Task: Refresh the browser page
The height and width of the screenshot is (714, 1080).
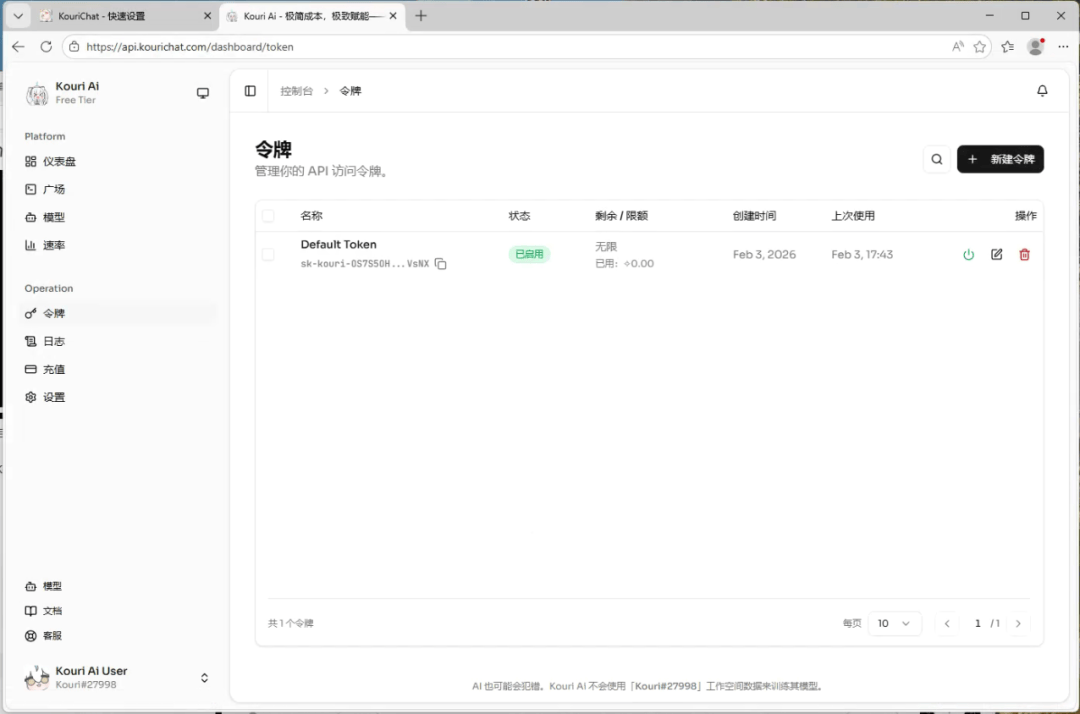Action: tap(46, 47)
